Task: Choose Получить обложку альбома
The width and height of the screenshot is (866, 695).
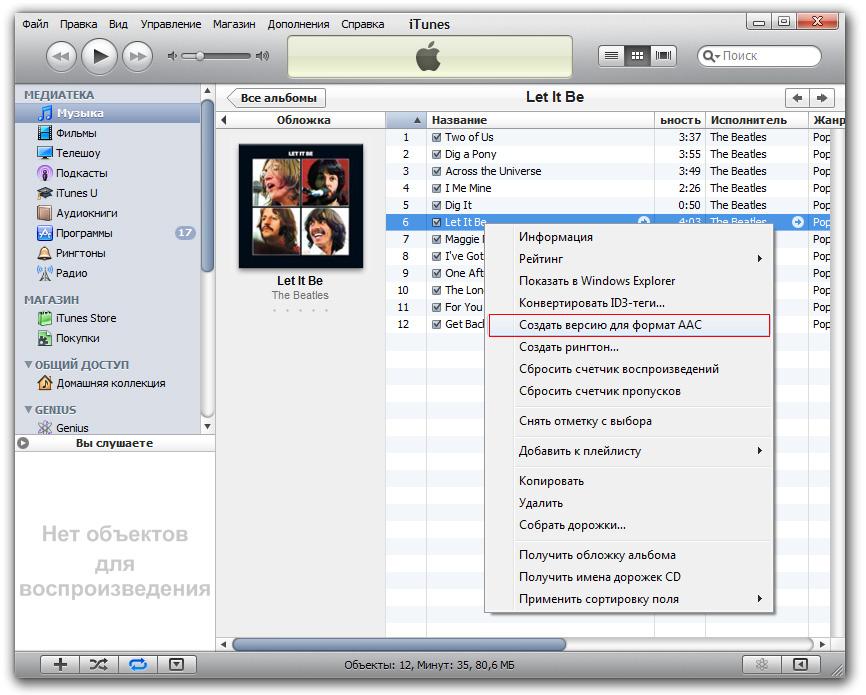Action: point(629,555)
